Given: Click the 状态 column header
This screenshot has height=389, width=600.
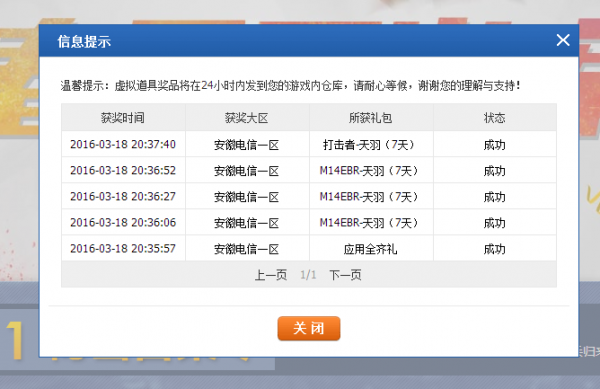Looking at the screenshot, I should pyautogui.click(x=494, y=118).
